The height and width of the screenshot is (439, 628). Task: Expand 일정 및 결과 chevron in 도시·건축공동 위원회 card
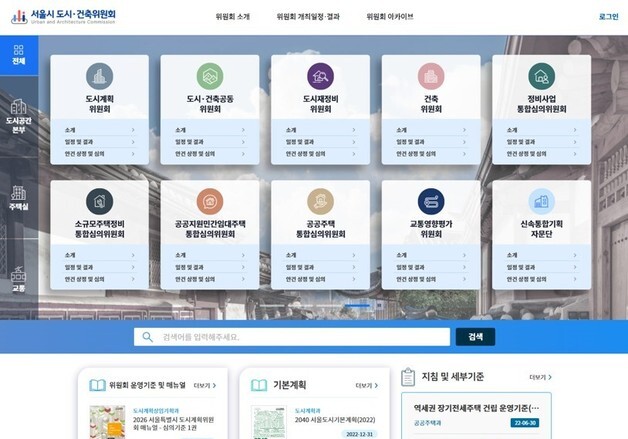point(243,142)
